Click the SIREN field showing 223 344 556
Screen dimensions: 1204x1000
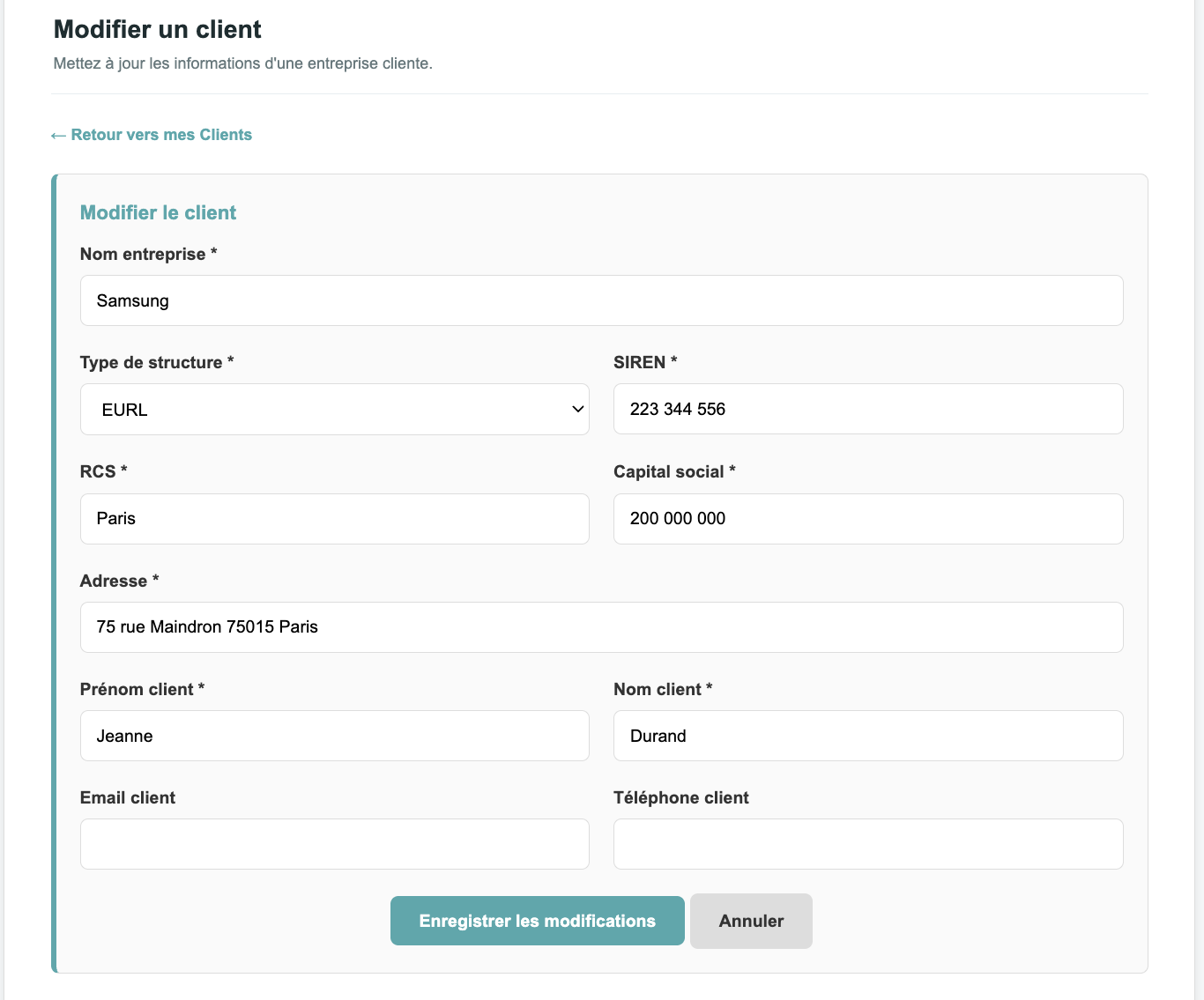(x=868, y=409)
